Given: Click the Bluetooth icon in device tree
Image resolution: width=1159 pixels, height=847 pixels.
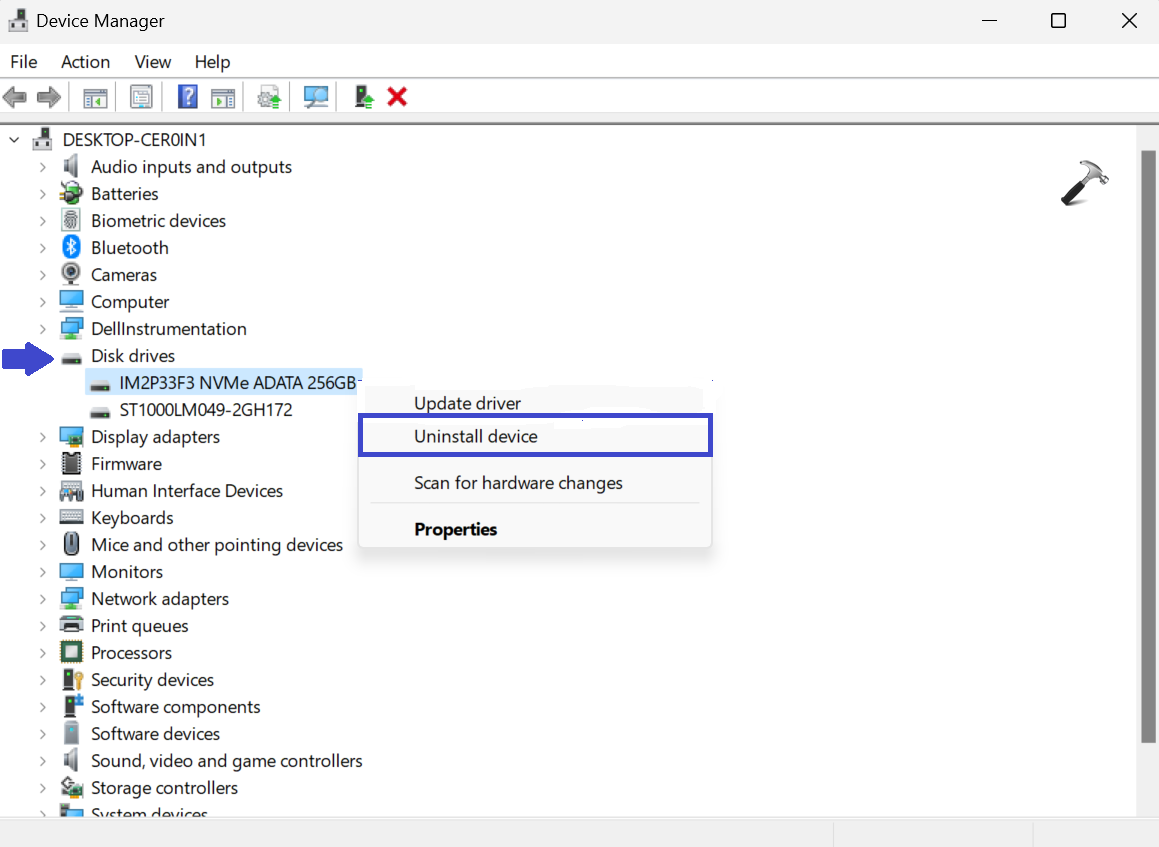Looking at the screenshot, I should click(71, 248).
